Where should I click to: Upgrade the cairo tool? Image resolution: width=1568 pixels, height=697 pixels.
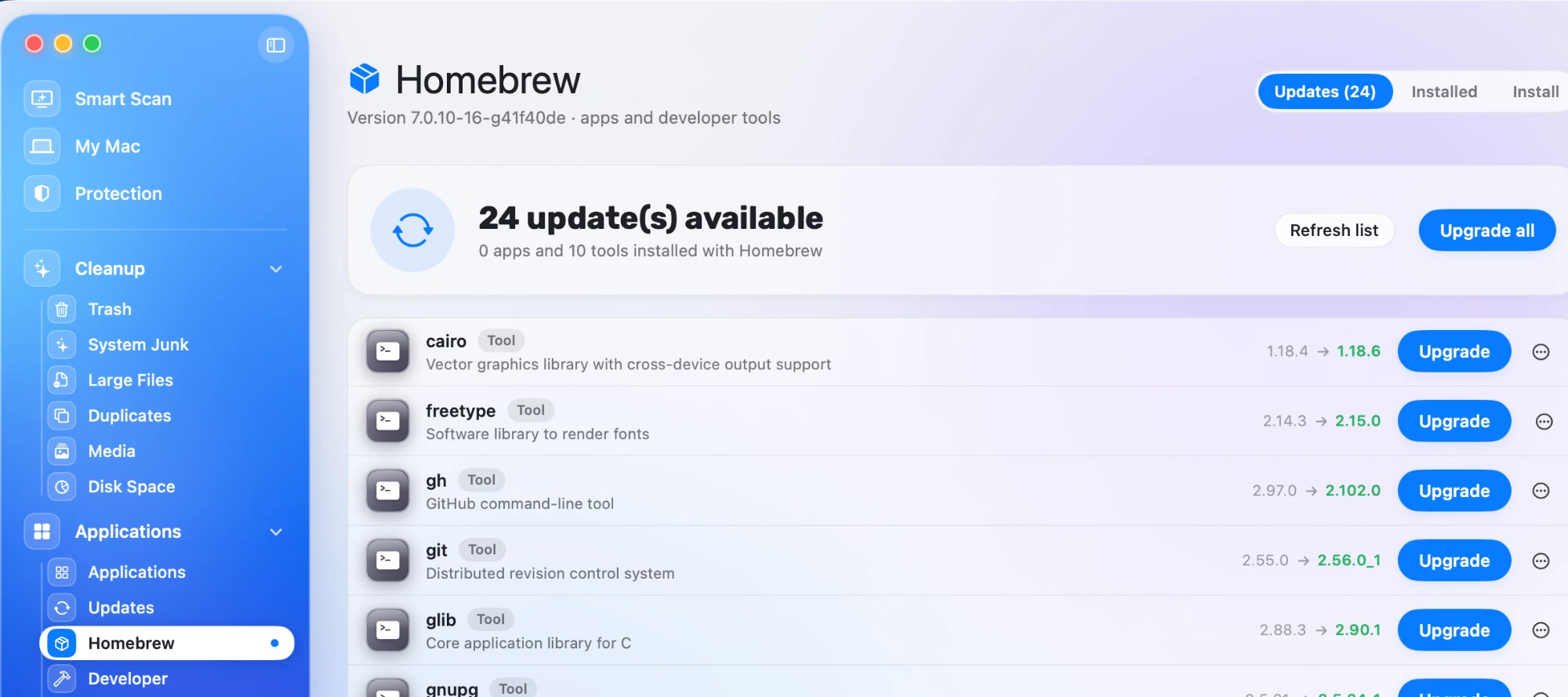1454,351
